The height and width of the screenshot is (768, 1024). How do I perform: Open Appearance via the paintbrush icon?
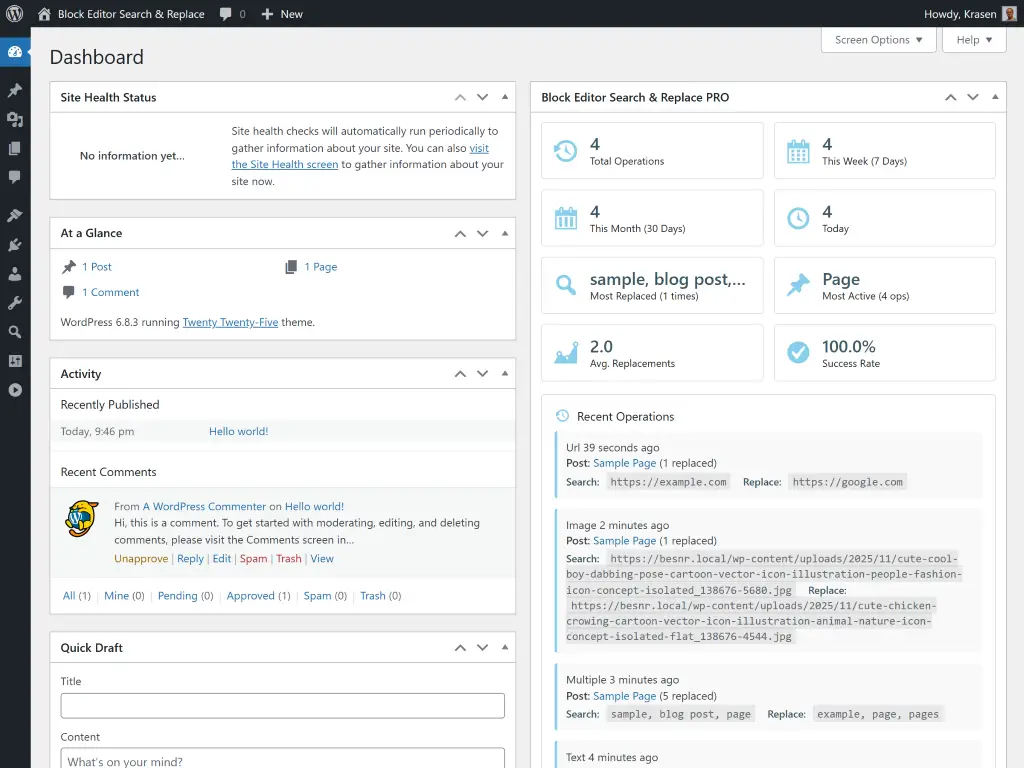[14, 214]
